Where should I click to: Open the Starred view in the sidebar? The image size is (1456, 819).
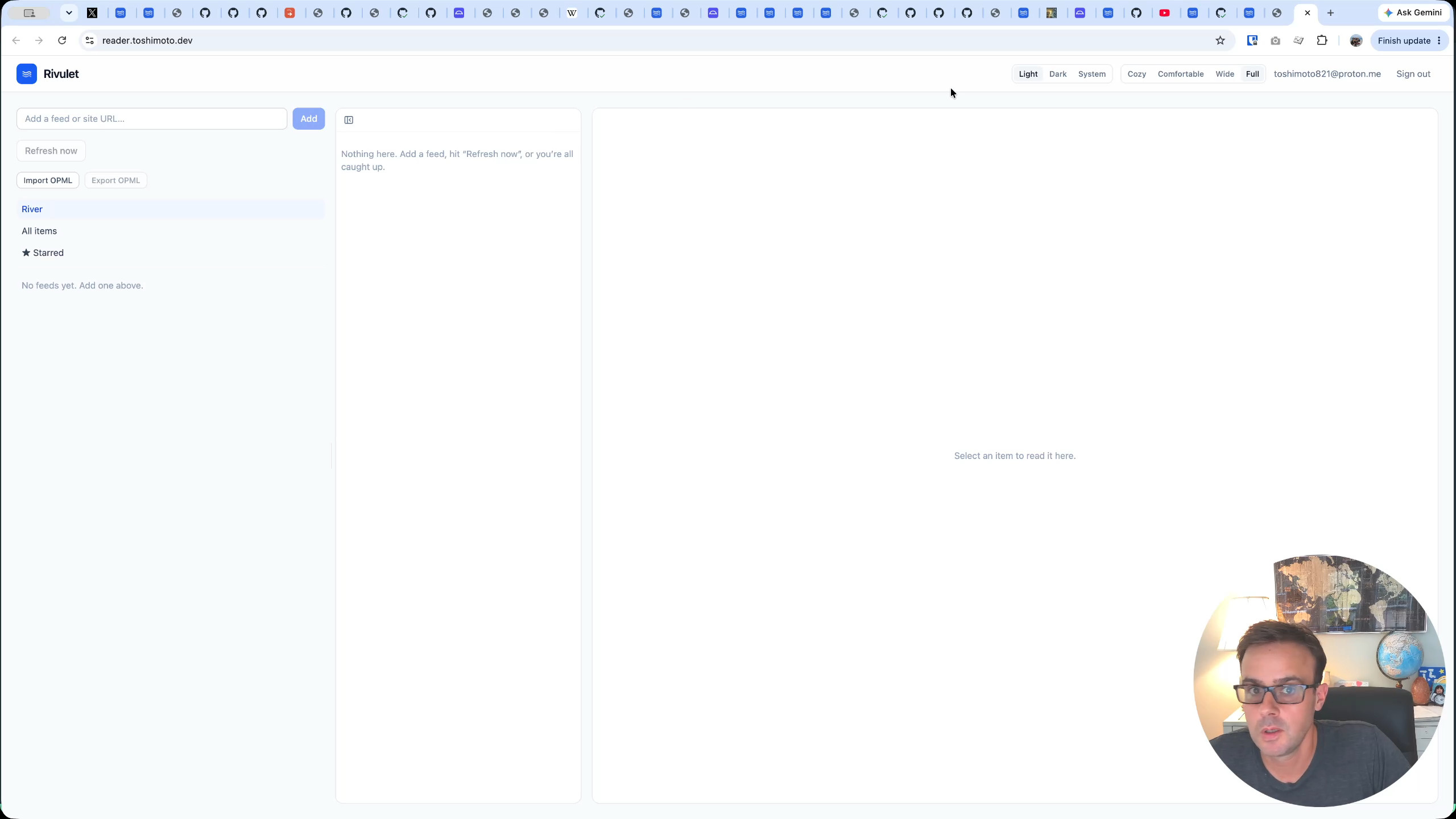(x=171, y=253)
